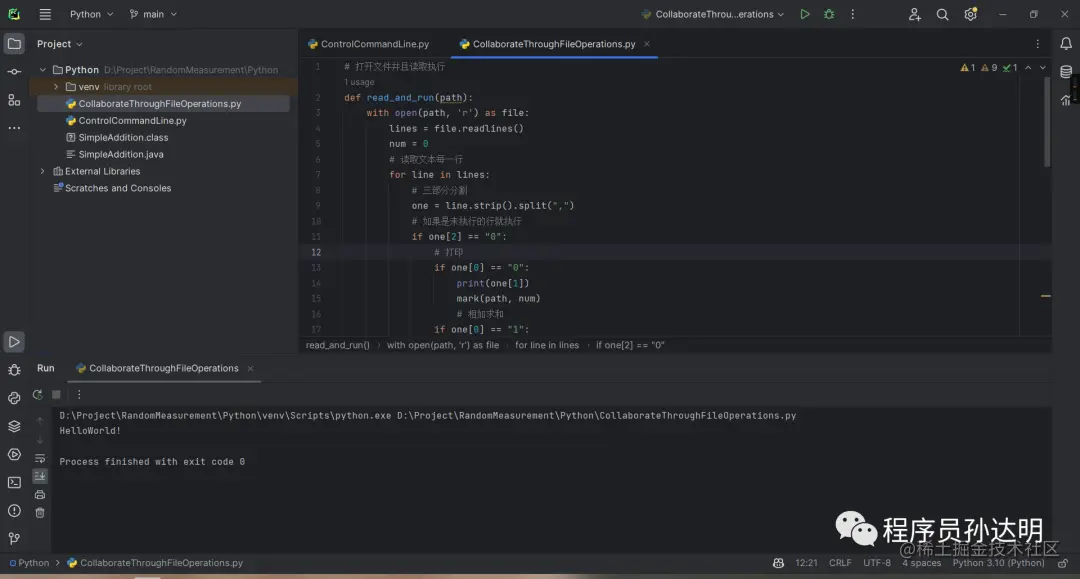1080x579 pixels.
Task: Expand the venv folder
Action: pos(56,87)
